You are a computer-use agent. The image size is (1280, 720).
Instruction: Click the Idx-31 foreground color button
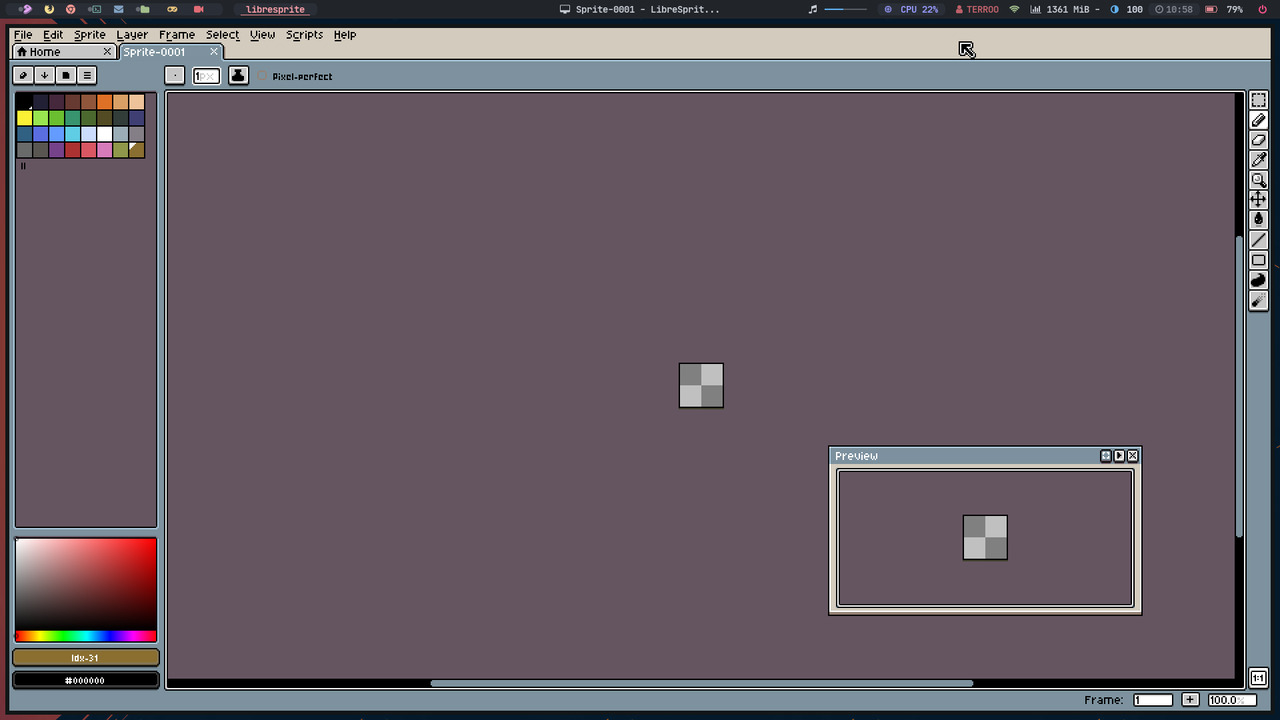(x=85, y=658)
